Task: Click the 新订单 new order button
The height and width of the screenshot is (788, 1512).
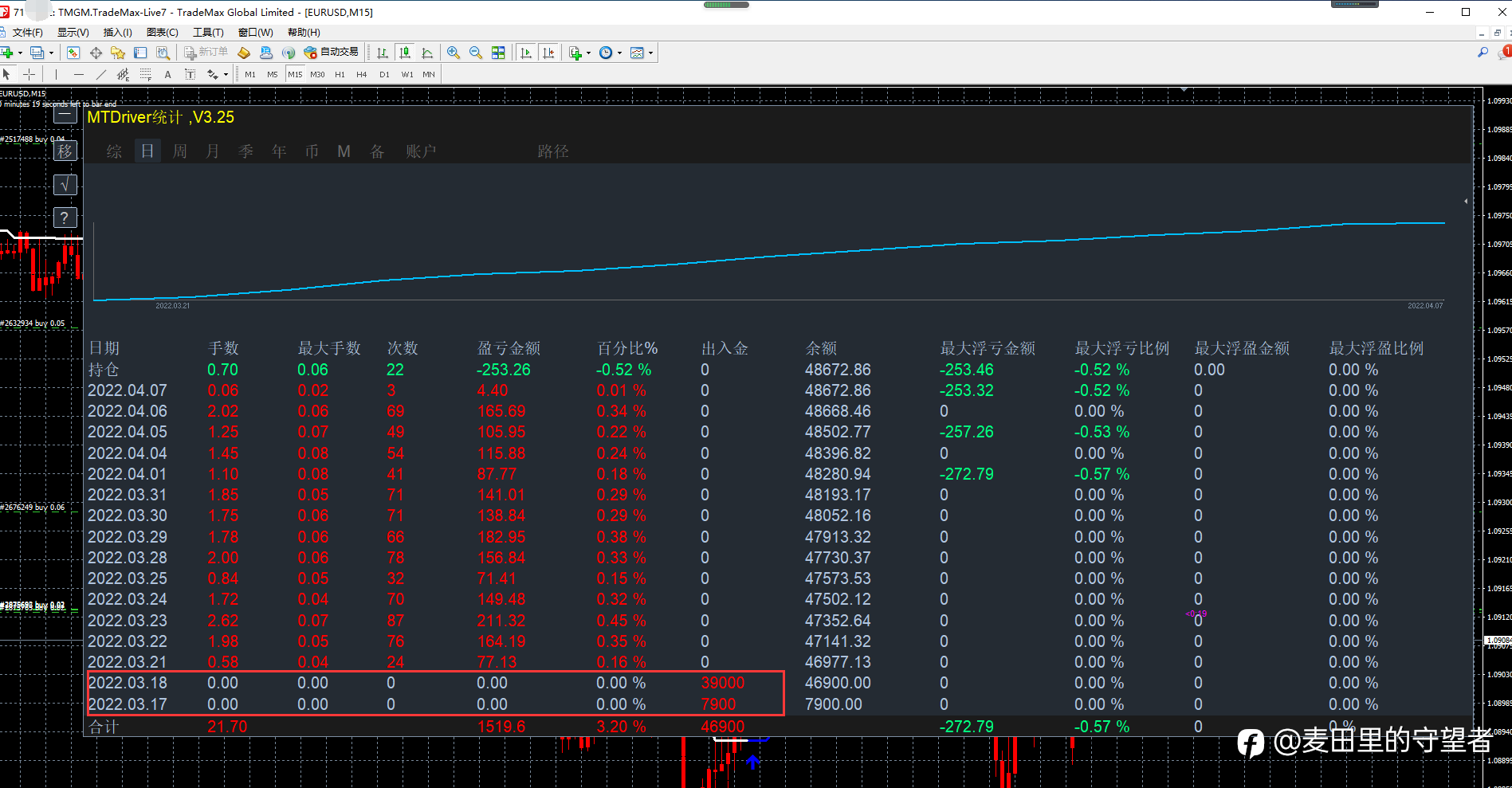Action: (206, 53)
